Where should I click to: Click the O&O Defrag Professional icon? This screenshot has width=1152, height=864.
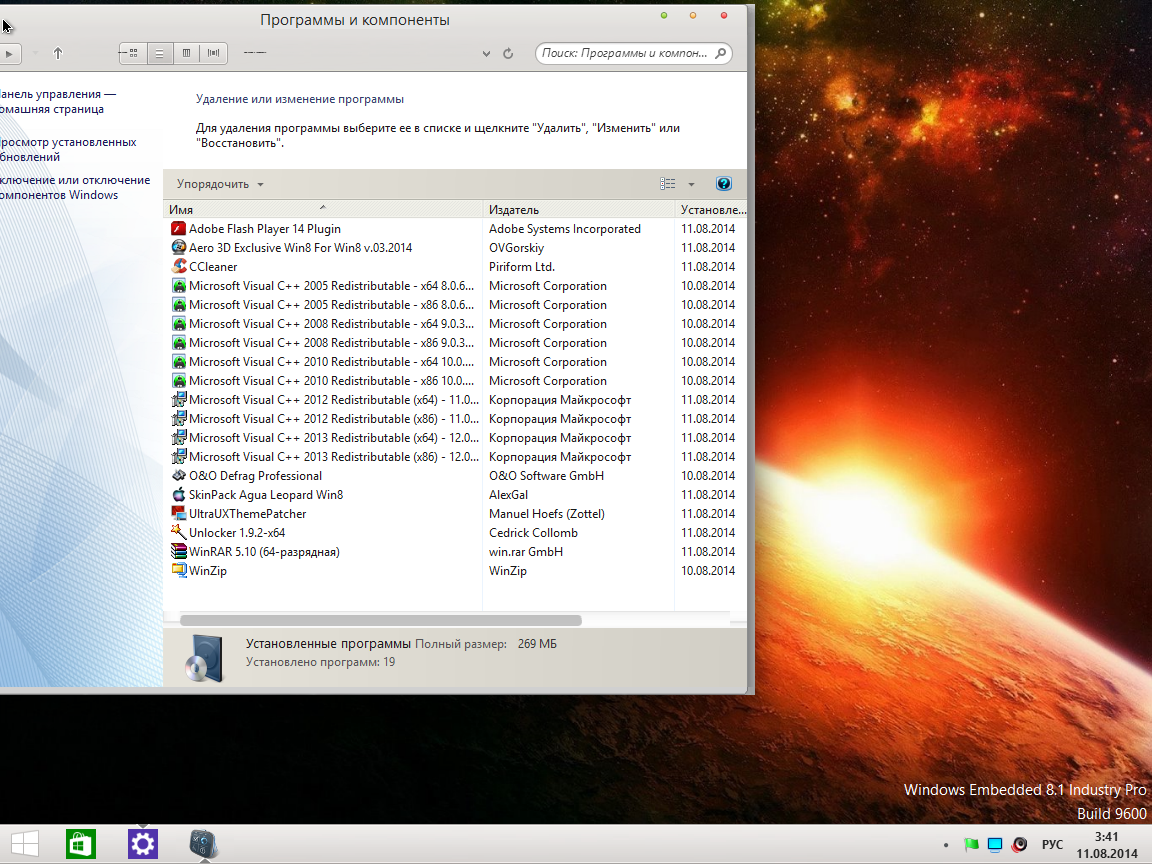179,475
